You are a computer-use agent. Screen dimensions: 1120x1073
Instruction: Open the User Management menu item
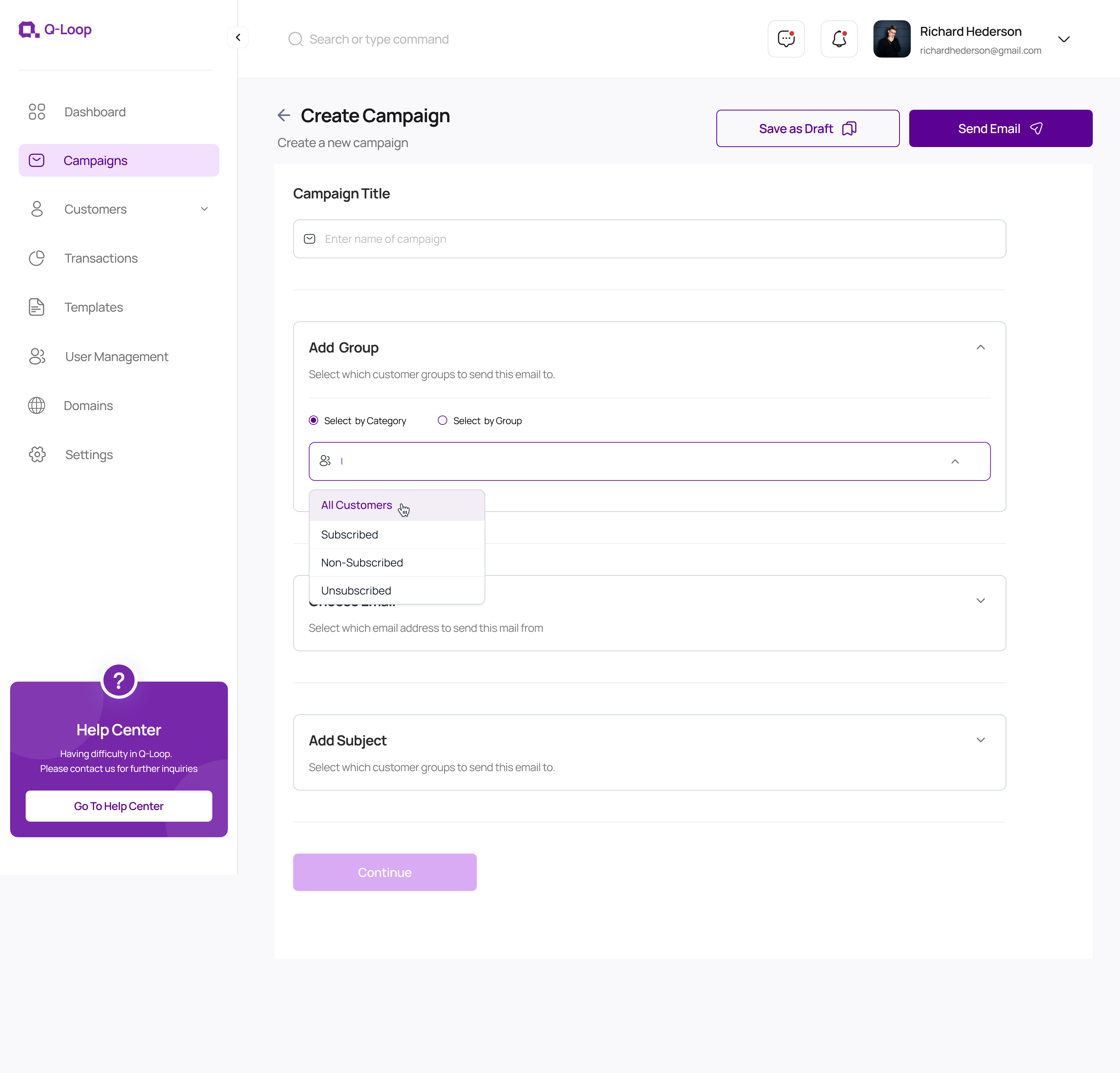pos(119,356)
